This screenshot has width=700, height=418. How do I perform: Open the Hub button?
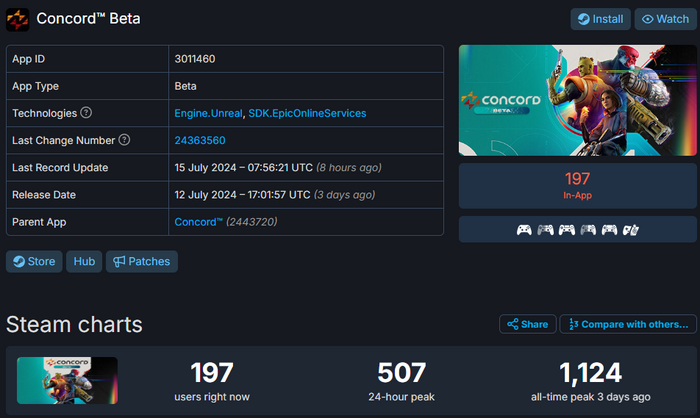[84, 262]
